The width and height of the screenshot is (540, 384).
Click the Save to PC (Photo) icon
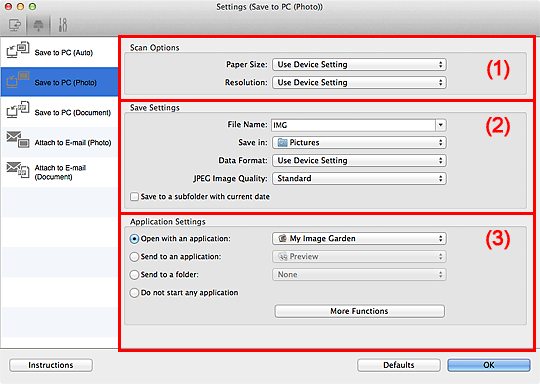point(18,80)
